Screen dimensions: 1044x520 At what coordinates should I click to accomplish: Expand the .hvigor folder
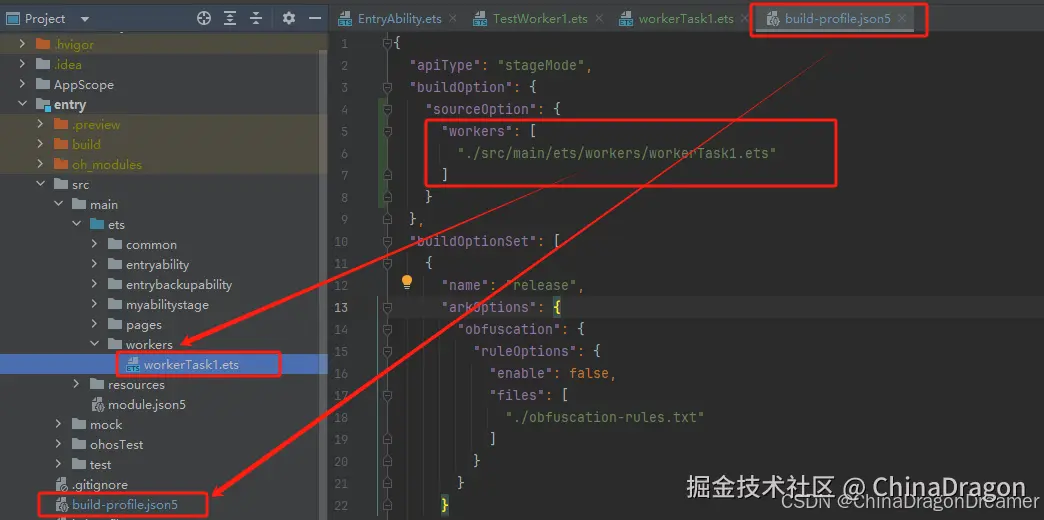tap(23, 45)
